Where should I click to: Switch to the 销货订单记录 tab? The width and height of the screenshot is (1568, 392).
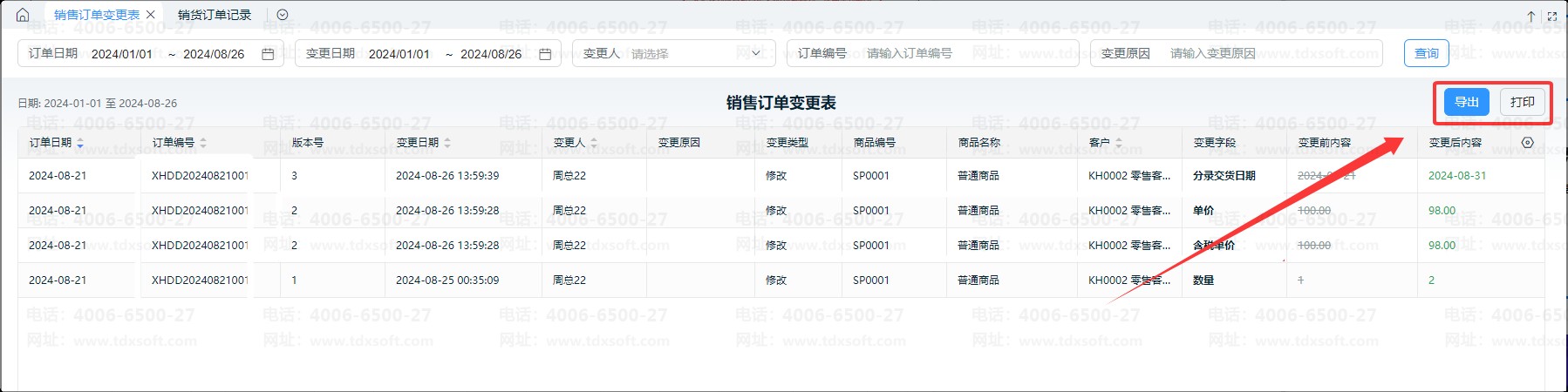click(x=215, y=15)
